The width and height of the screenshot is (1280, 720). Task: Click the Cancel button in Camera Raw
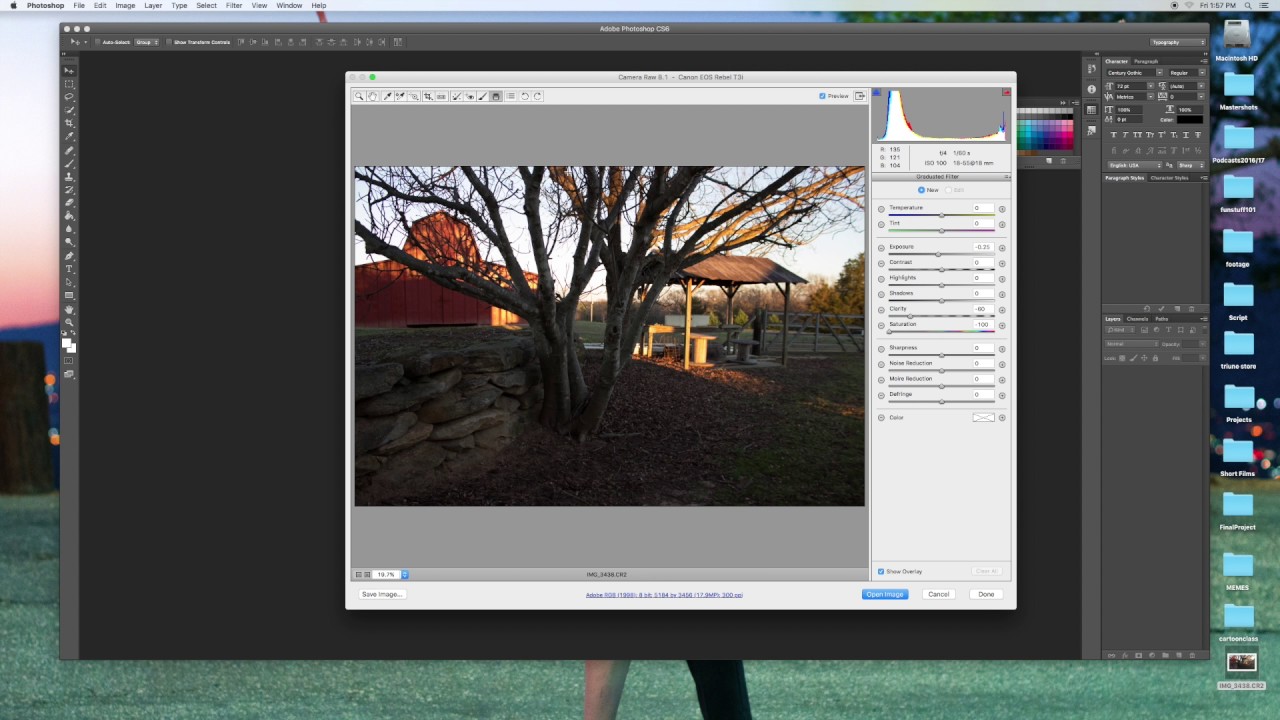coord(938,594)
